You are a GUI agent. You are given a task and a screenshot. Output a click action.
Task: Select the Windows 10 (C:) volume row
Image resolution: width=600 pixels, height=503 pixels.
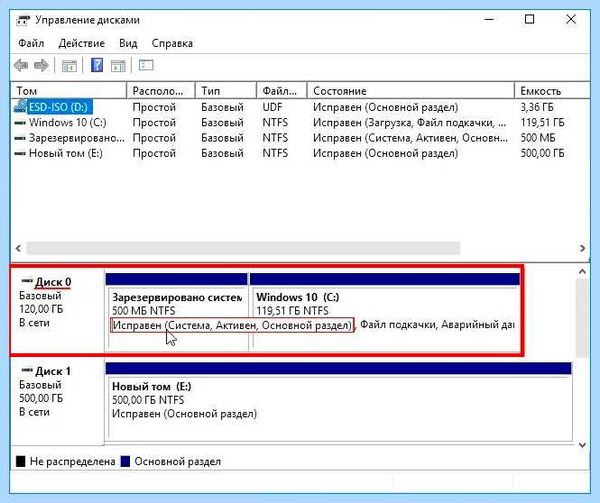300,122
